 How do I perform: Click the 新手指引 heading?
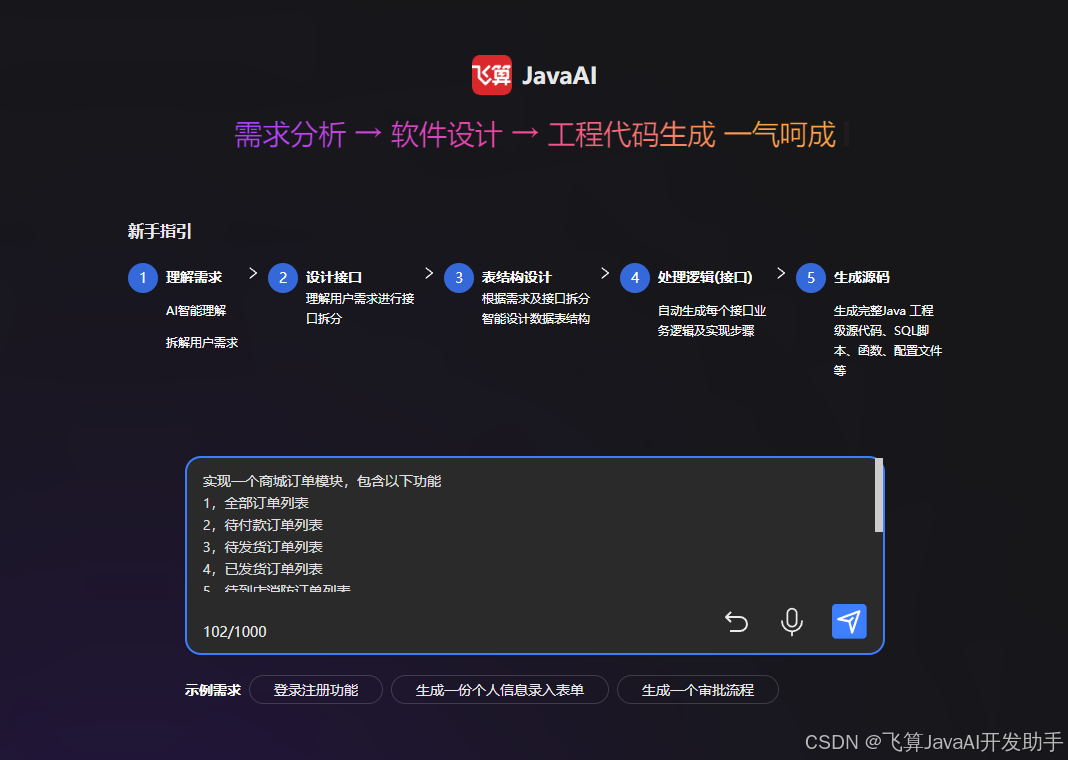pos(159,232)
